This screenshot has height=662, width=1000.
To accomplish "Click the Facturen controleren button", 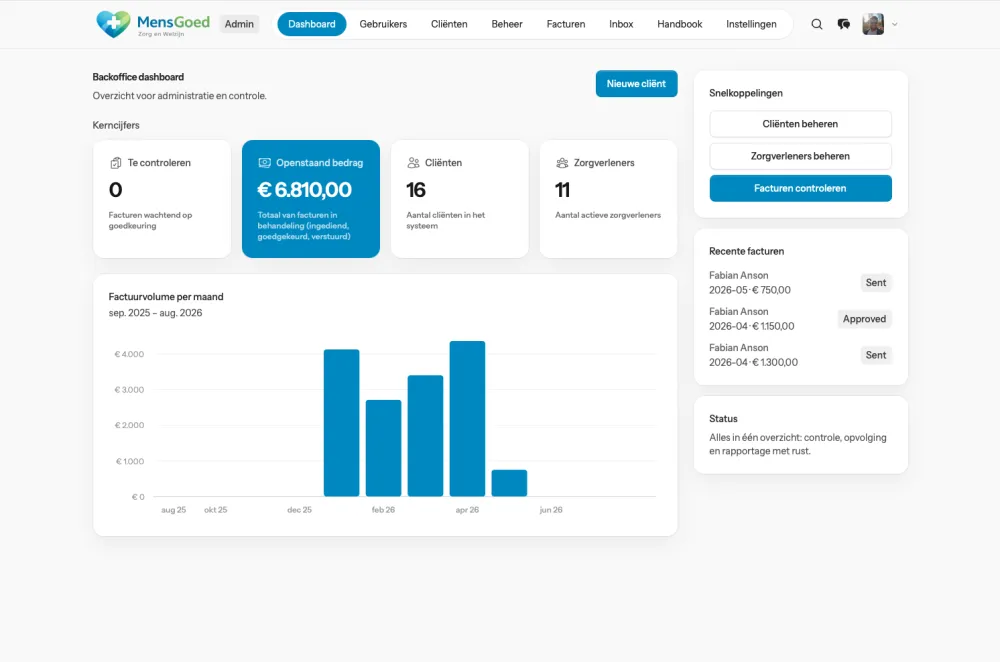I will click(x=800, y=188).
